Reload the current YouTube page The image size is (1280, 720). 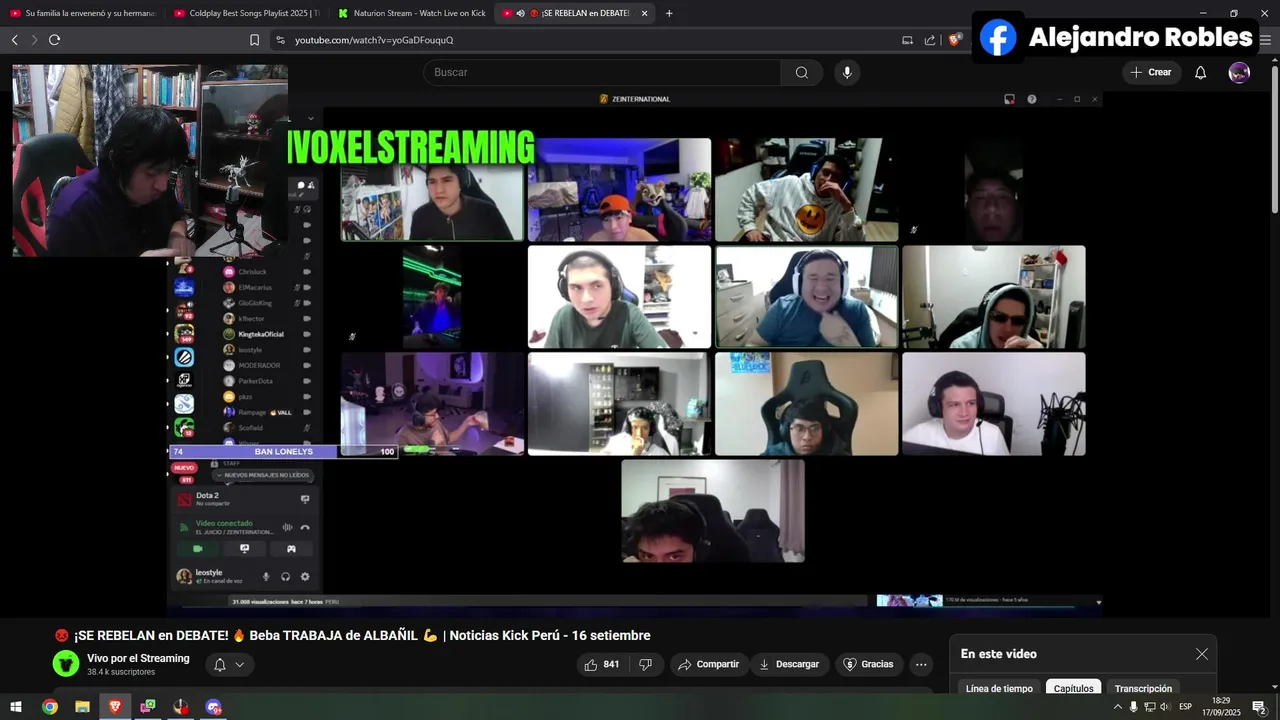click(54, 40)
